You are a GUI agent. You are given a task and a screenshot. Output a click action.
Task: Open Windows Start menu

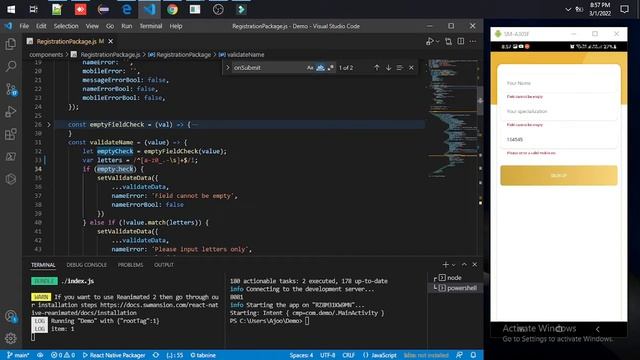(x=11, y=9)
